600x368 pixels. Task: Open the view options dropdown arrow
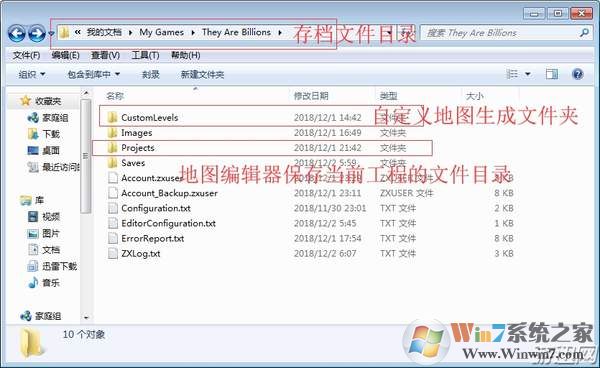pos(528,74)
